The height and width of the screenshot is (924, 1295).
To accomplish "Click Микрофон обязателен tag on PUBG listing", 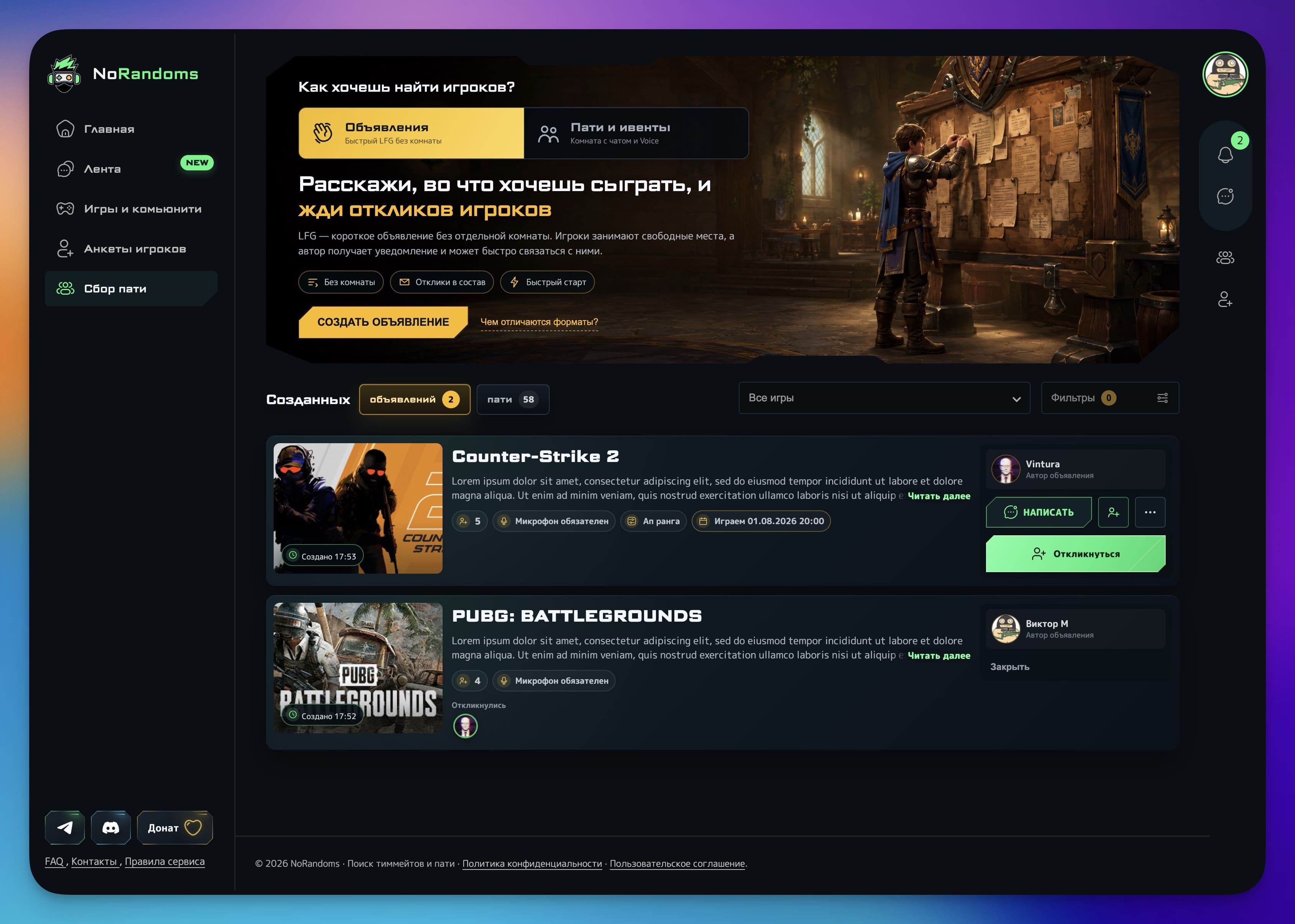I will (554, 680).
